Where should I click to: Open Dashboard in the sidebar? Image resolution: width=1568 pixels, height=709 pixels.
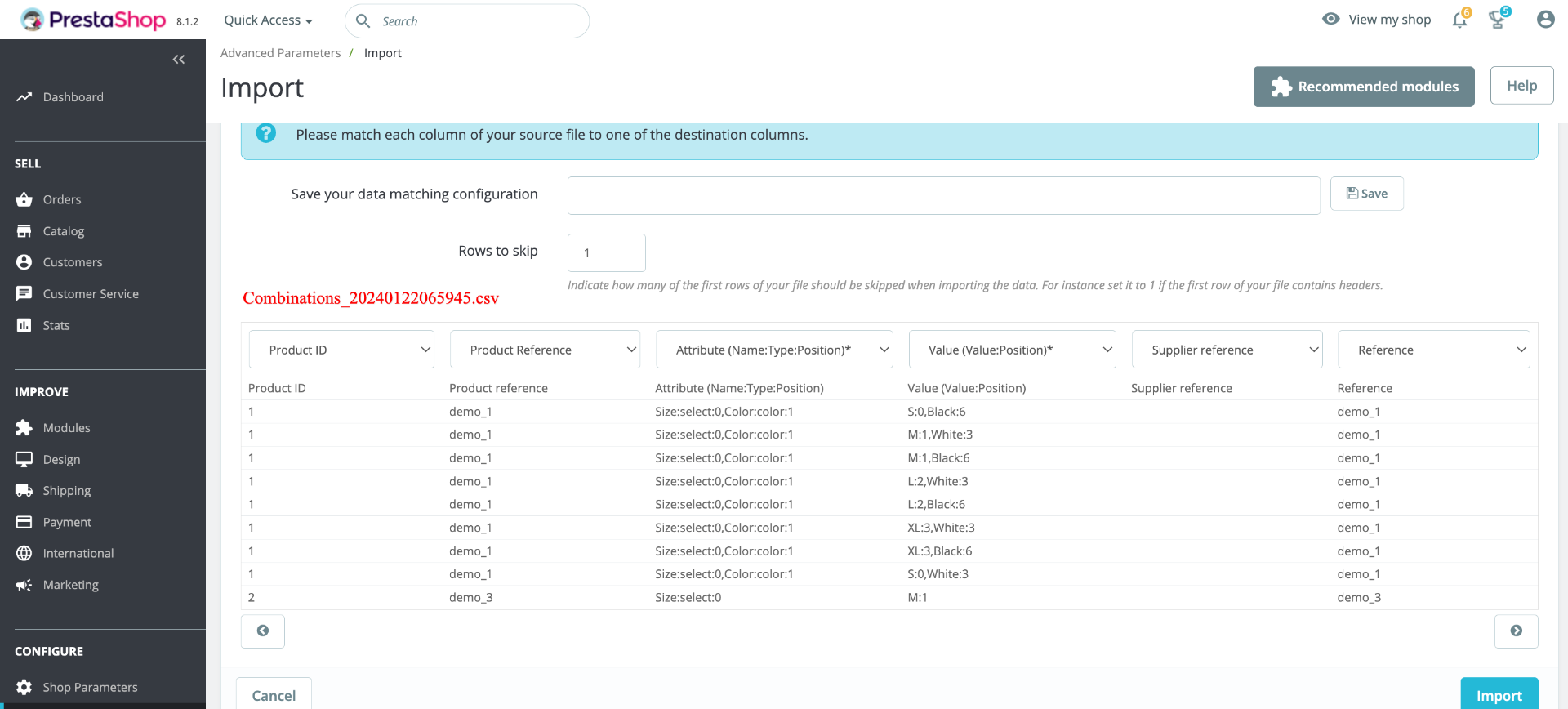[x=73, y=97]
